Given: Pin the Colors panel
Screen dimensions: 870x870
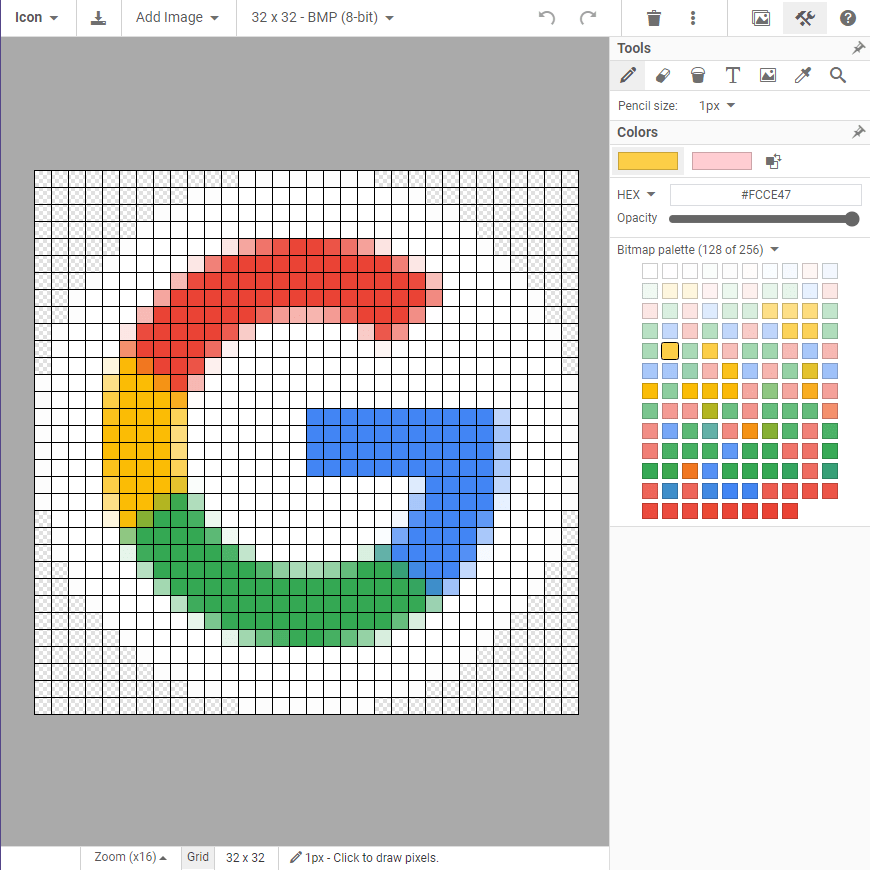Looking at the screenshot, I should pos(858,132).
